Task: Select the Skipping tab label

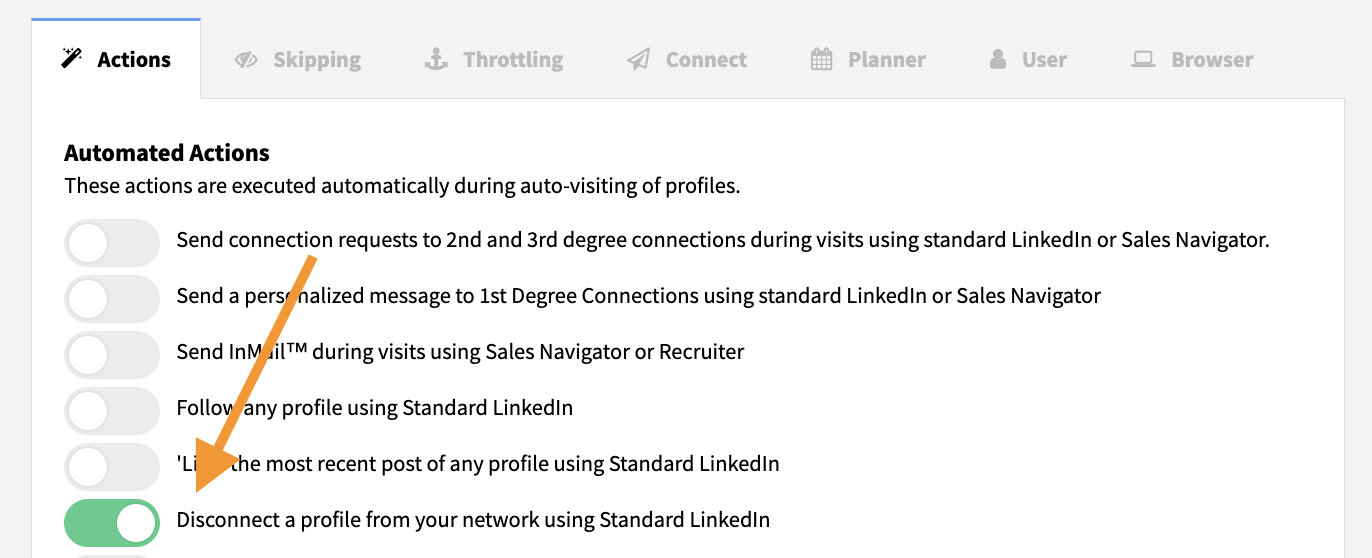Action: (x=317, y=60)
